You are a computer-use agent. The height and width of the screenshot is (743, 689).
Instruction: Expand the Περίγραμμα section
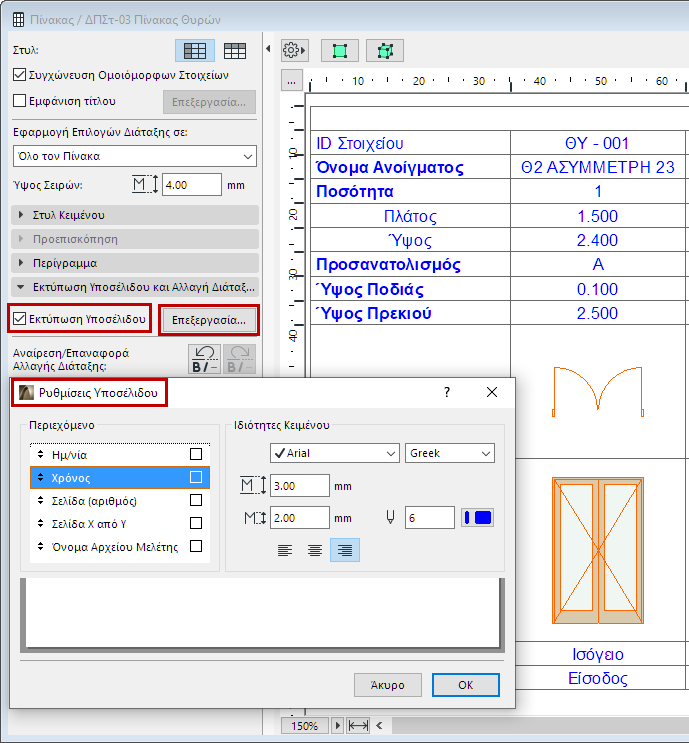pos(135,263)
